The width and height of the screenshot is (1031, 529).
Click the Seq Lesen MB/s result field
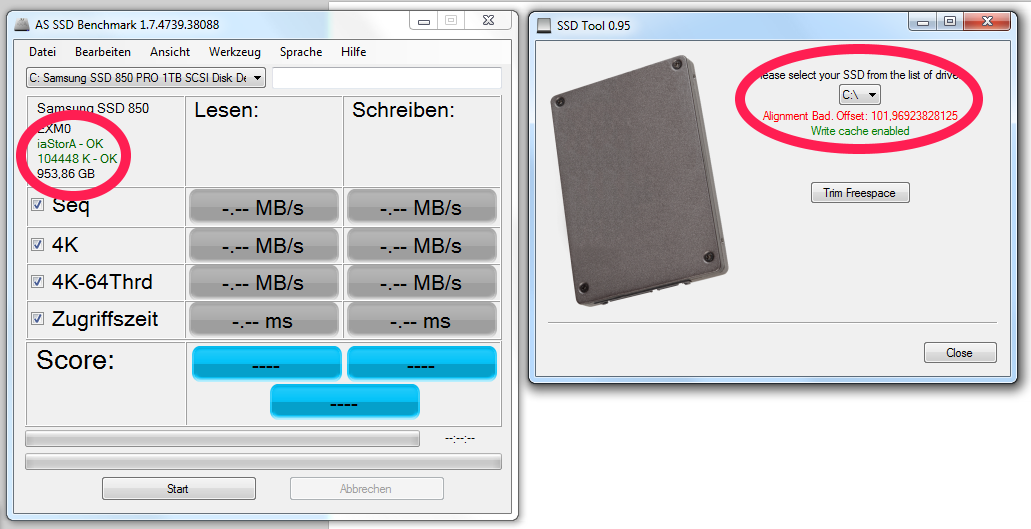click(x=264, y=207)
